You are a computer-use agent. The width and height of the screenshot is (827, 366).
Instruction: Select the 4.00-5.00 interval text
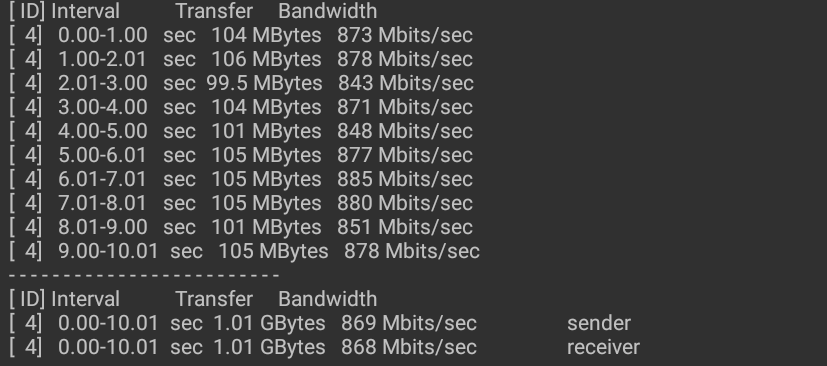[102, 131]
